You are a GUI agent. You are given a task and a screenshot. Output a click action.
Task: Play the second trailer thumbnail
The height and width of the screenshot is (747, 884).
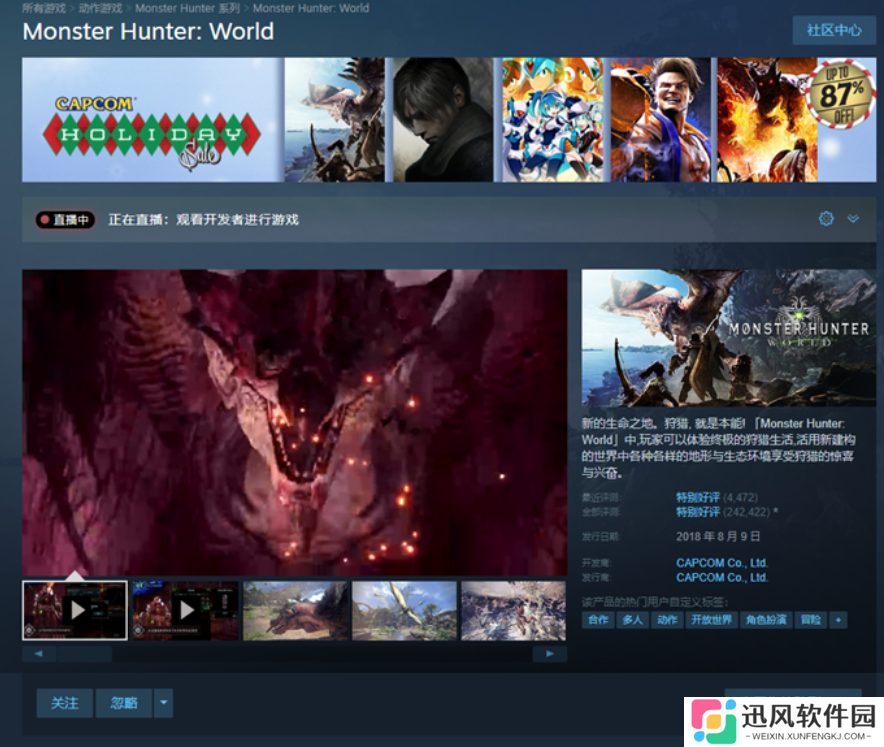[185, 611]
